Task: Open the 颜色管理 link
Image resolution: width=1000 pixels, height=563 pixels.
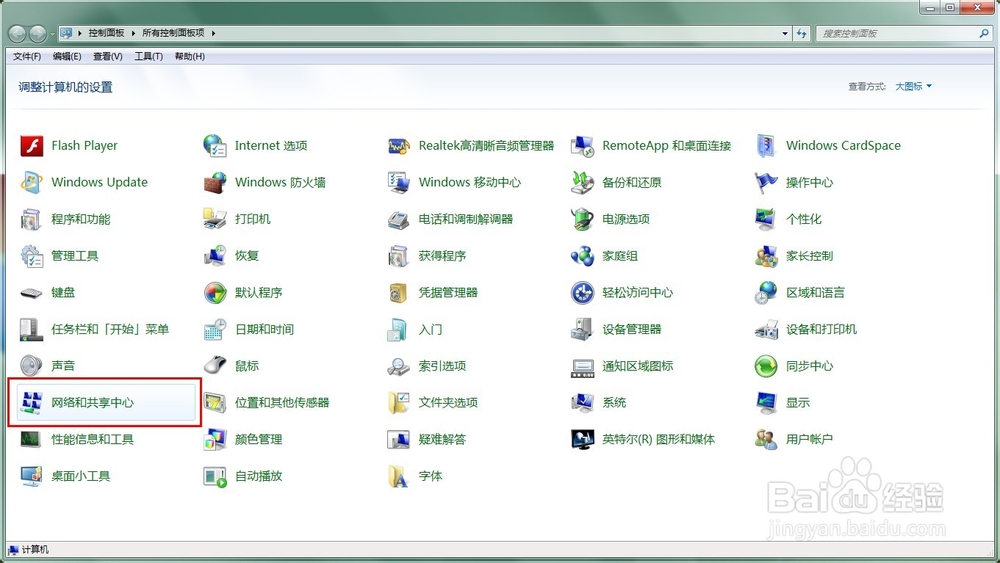Action: coord(258,439)
